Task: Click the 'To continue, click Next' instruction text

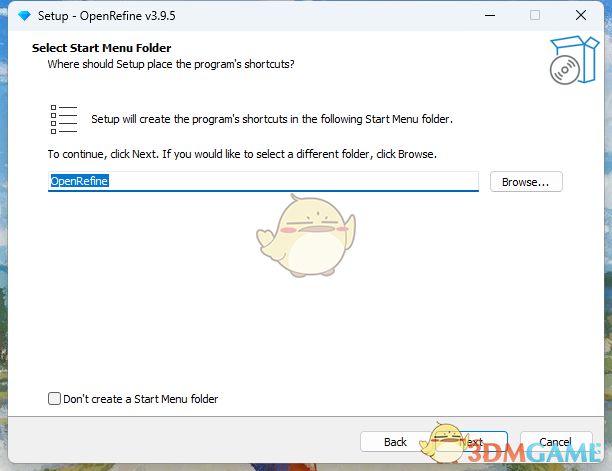Action: [242, 155]
